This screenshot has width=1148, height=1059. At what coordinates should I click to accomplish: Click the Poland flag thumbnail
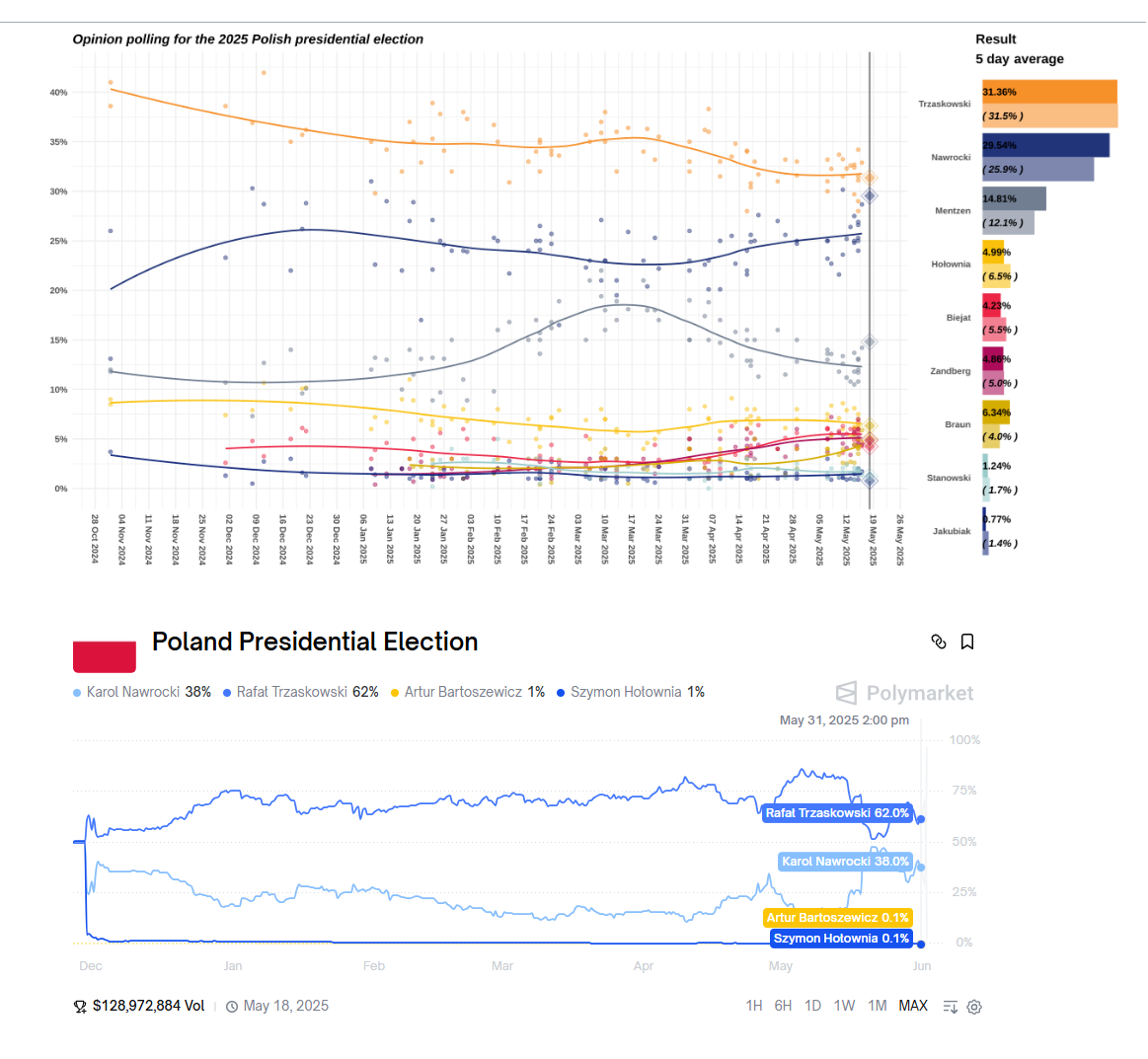coord(105,656)
